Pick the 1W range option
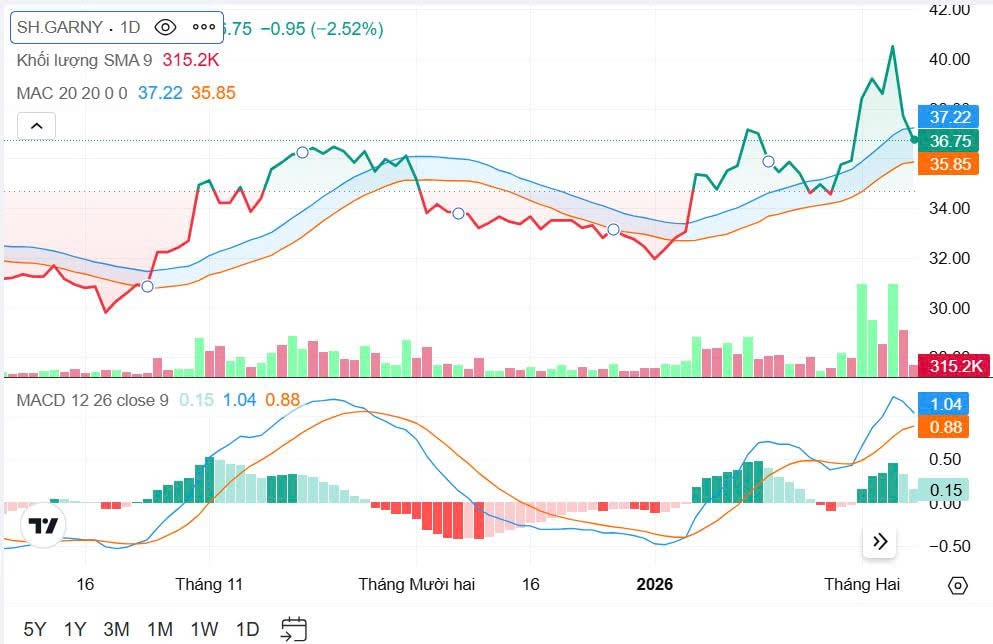The height and width of the screenshot is (644, 993). pyautogui.click(x=204, y=629)
